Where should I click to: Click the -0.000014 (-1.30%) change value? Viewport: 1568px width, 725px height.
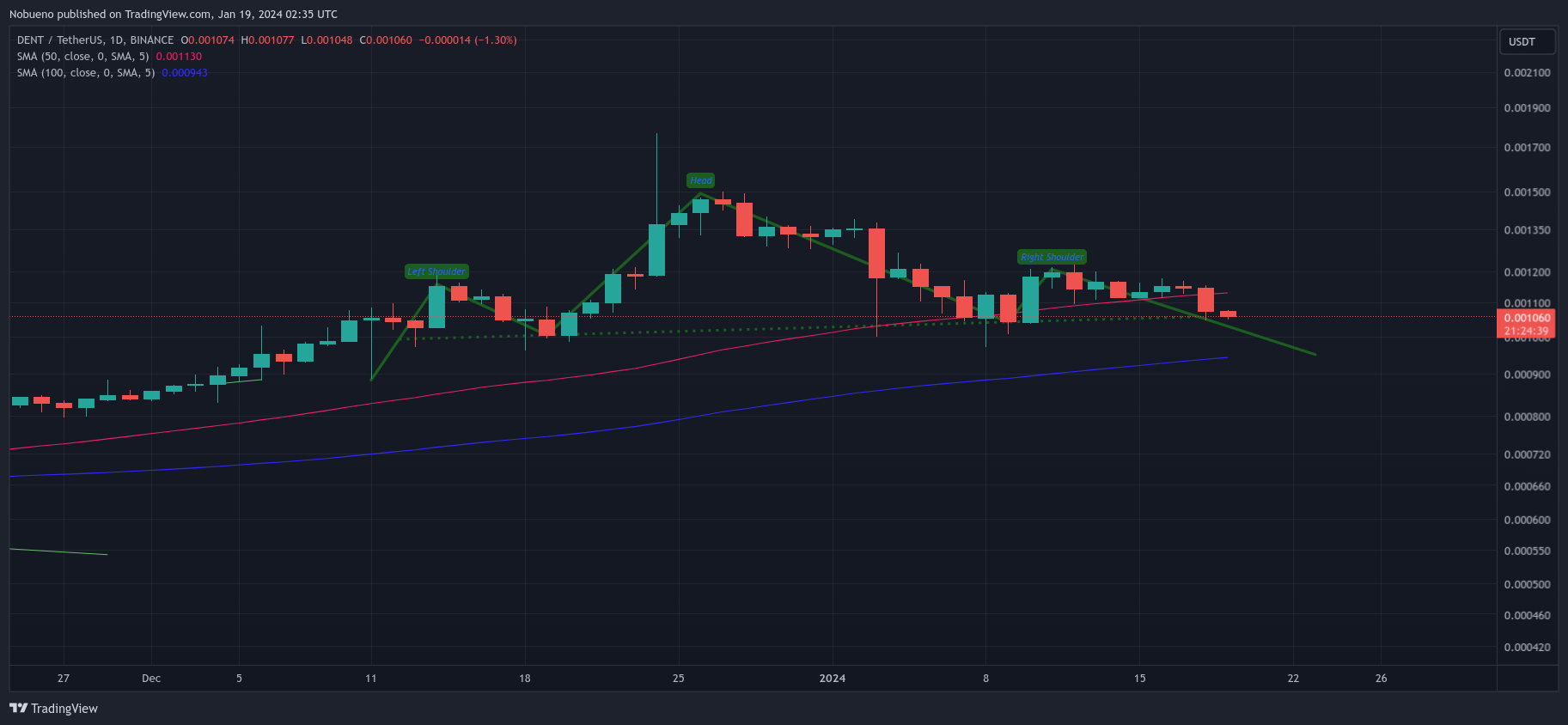pyautogui.click(x=468, y=40)
